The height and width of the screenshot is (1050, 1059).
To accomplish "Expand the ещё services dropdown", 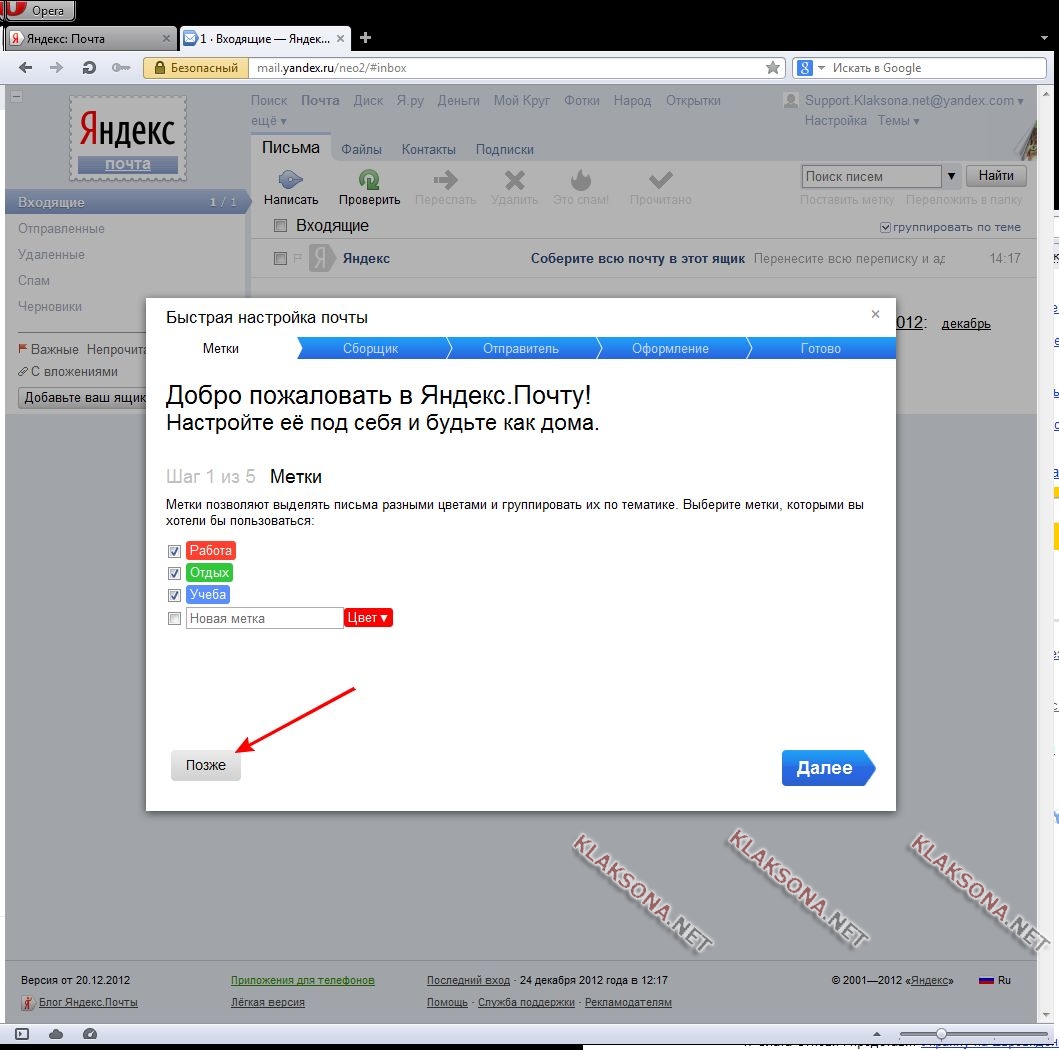I will pos(269,121).
